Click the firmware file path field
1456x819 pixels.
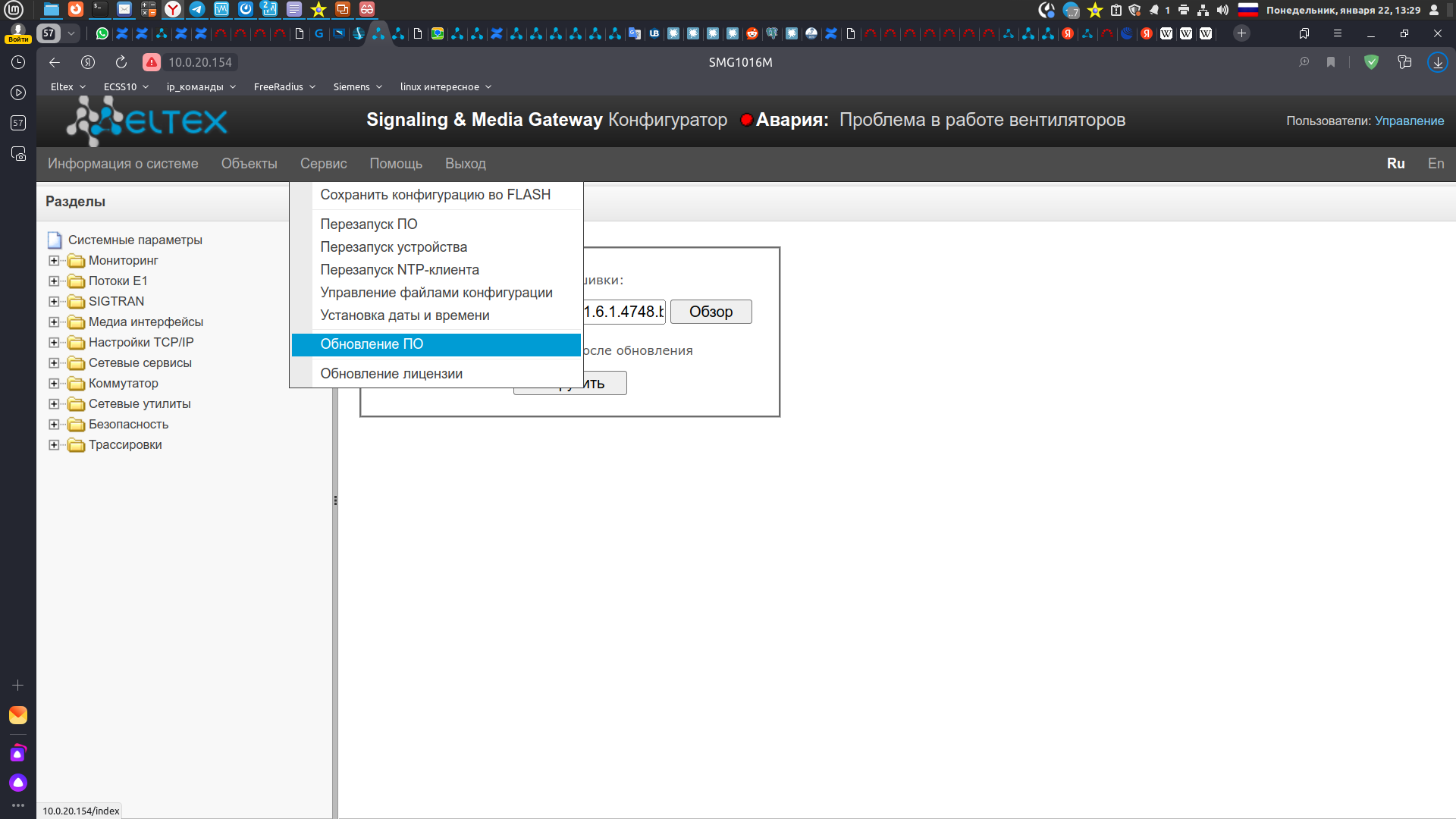coord(623,312)
